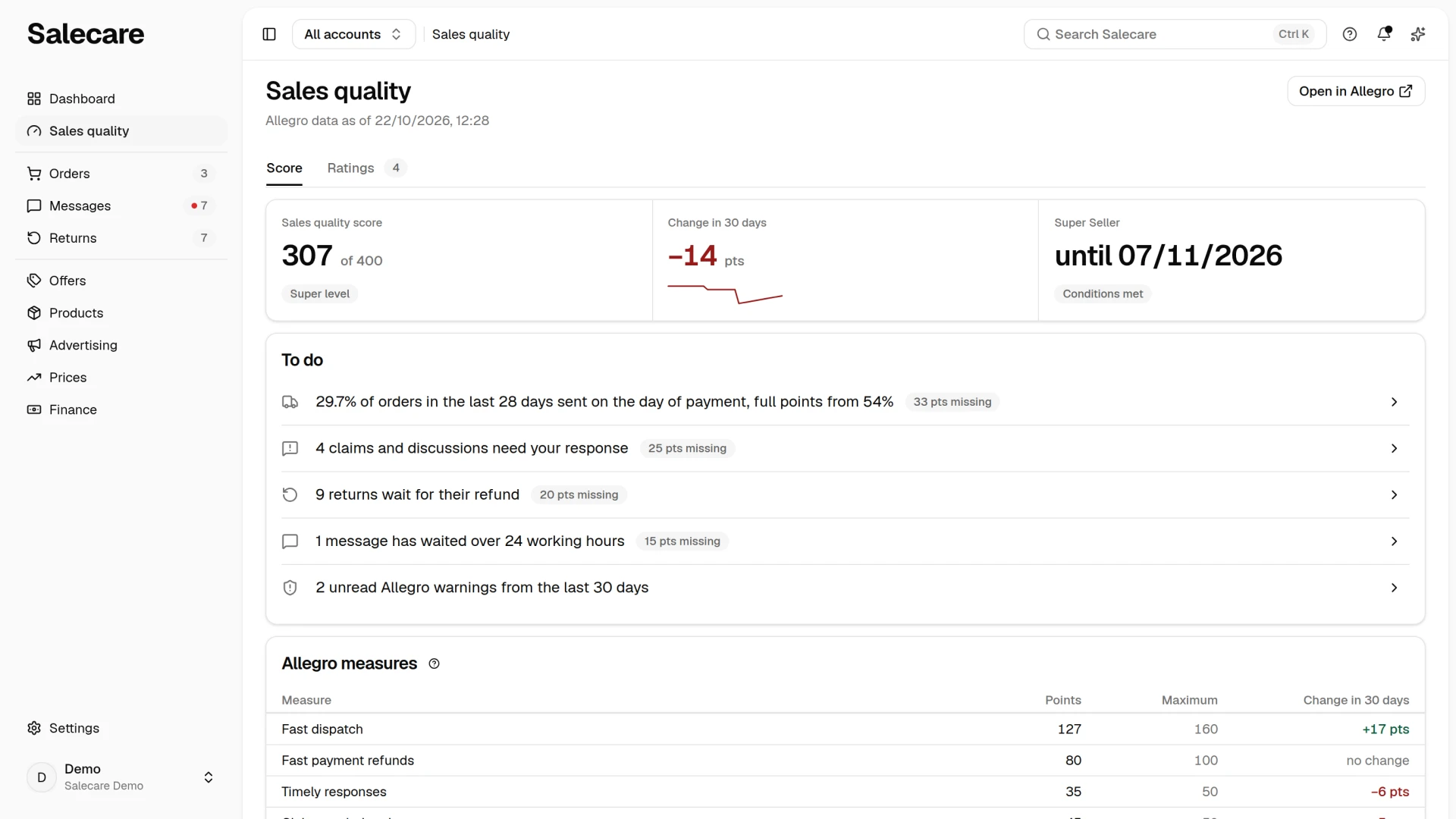This screenshot has width=1456, height=819.
Task: Open the claims and discussions chevron
Action: click(x=1394, y=448)
